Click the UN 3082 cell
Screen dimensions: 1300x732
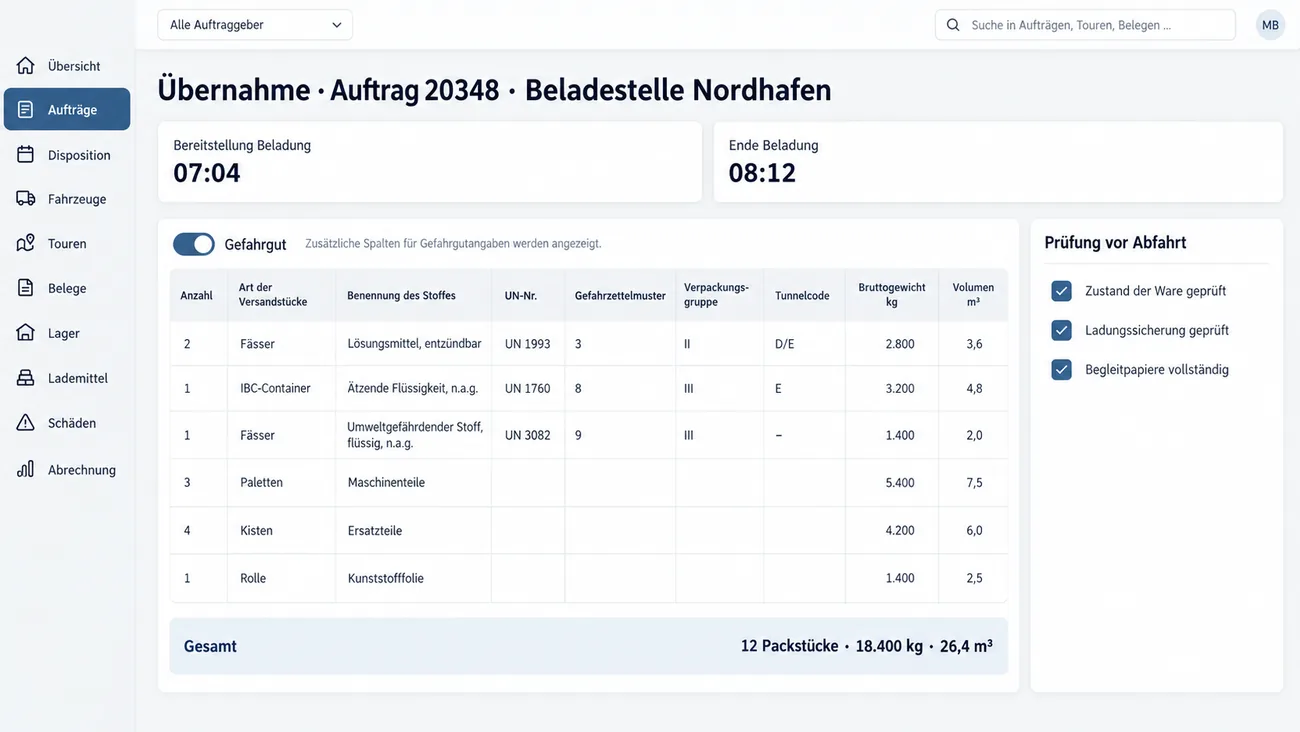(528, 435)
